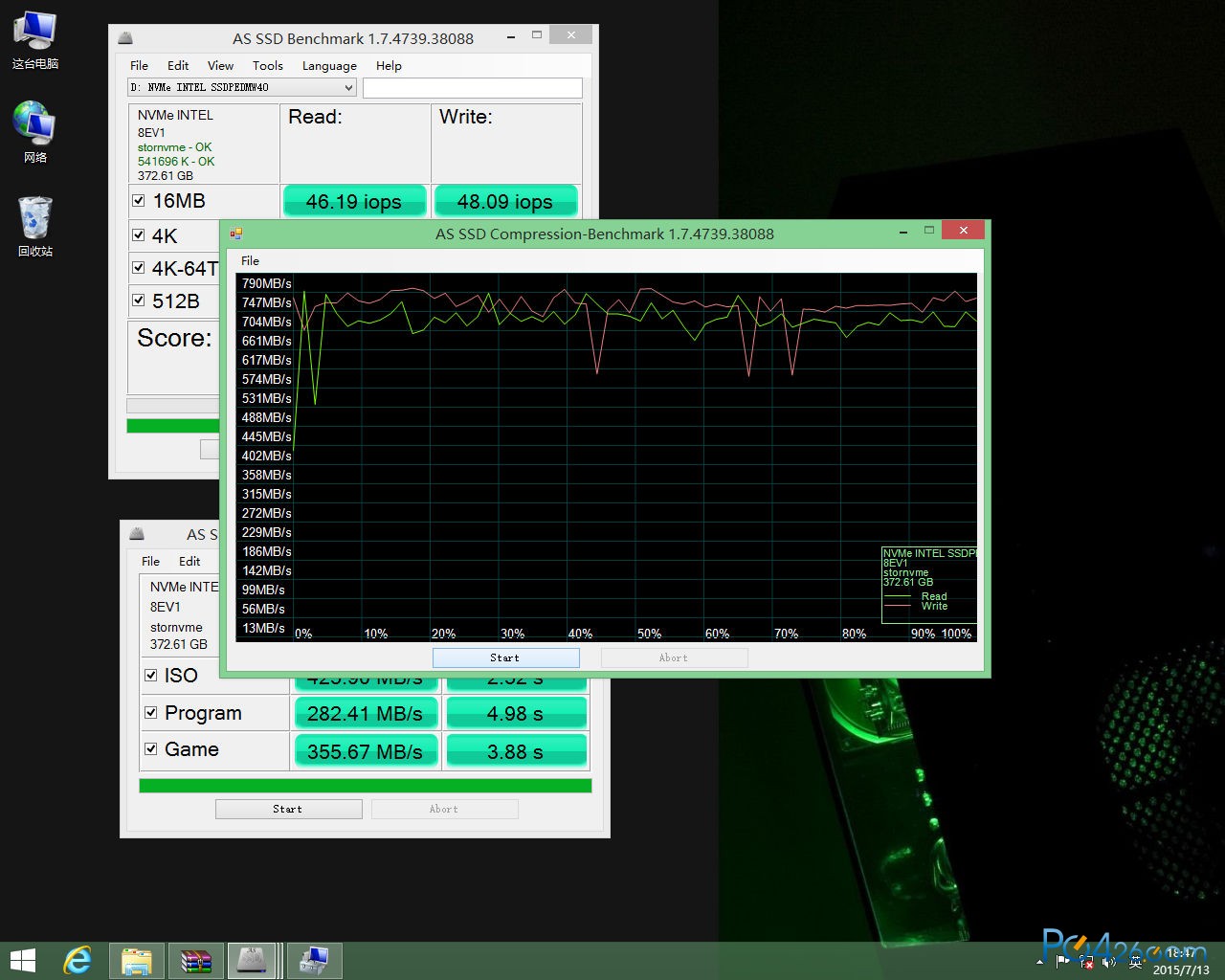Click the taskbar clock showing 2015/7/13

point(1180,961)
